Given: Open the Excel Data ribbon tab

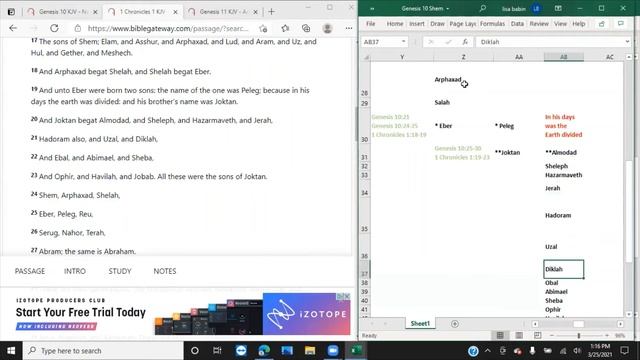Looking at the screenshot, I should (517, 24).
